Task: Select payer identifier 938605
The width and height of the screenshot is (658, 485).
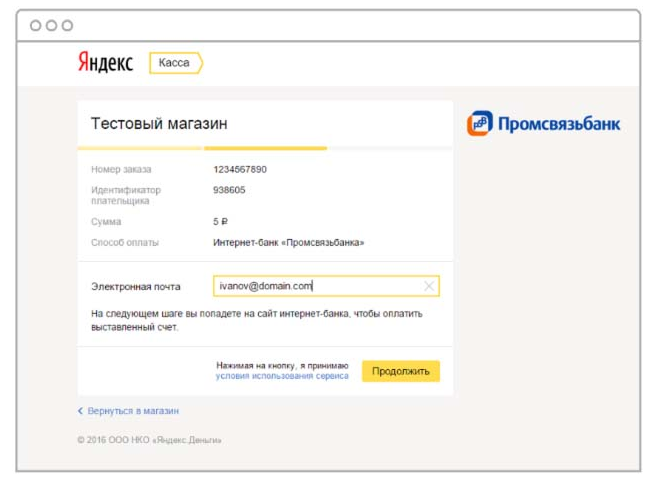Action: (x=229, y=190)
